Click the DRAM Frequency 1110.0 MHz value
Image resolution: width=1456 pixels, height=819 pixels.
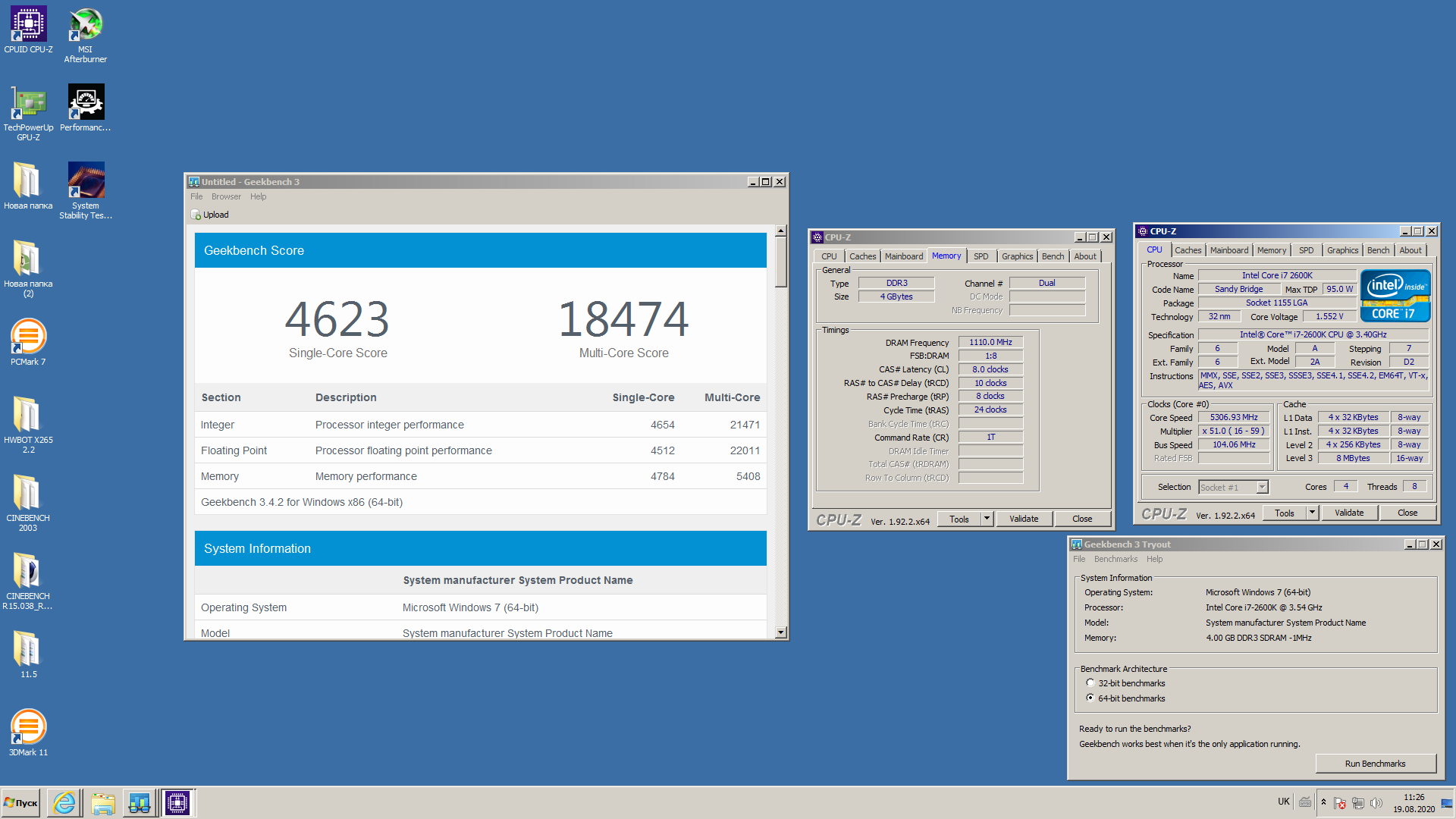(x=990, y=343)
